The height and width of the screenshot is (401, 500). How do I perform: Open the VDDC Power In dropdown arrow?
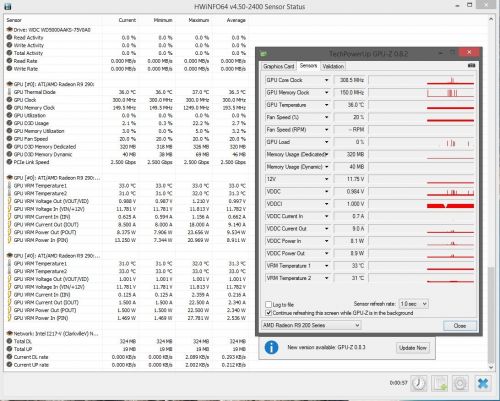(326, 241)
